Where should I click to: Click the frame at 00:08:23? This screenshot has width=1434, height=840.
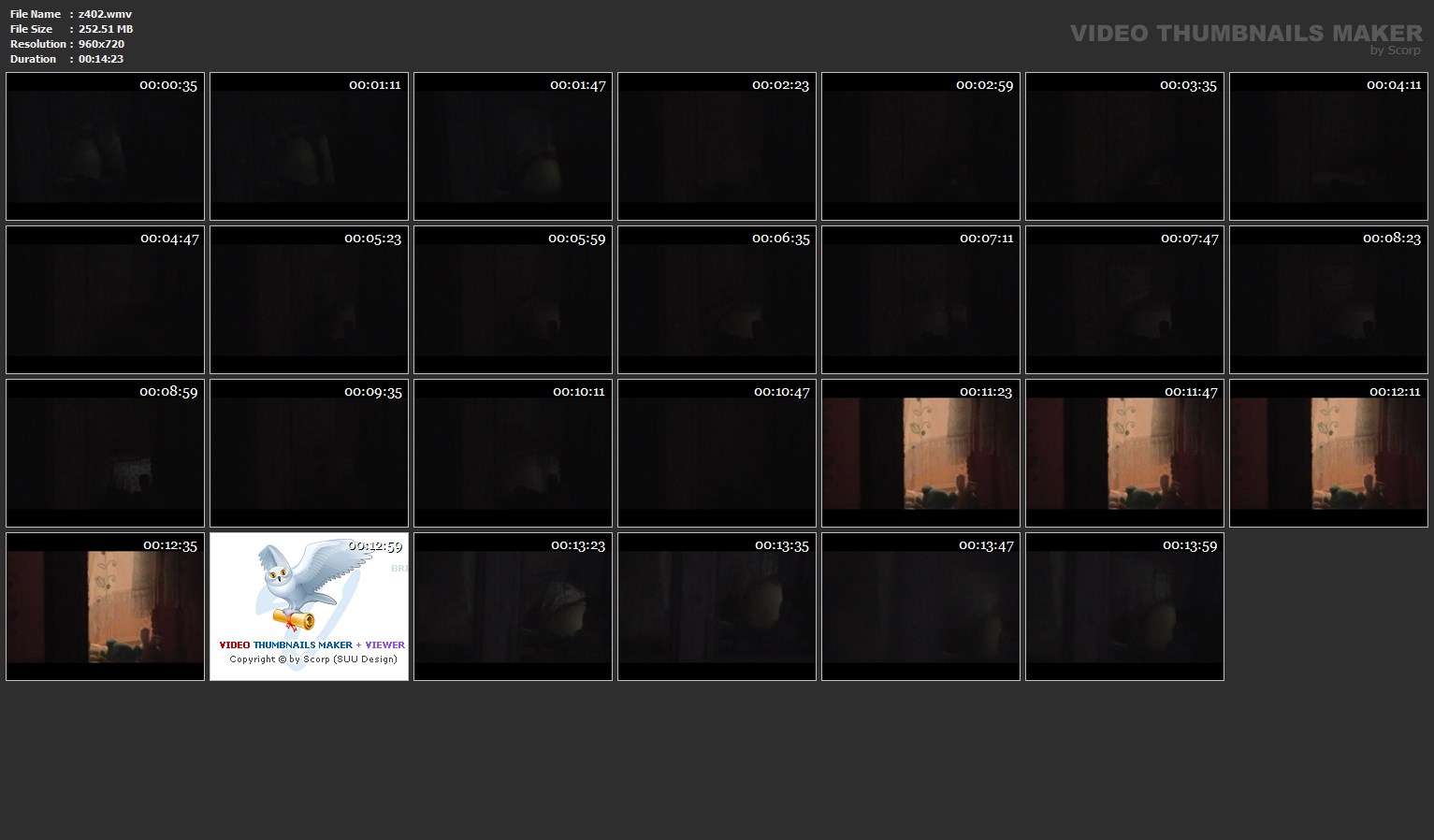point(1328,300)
